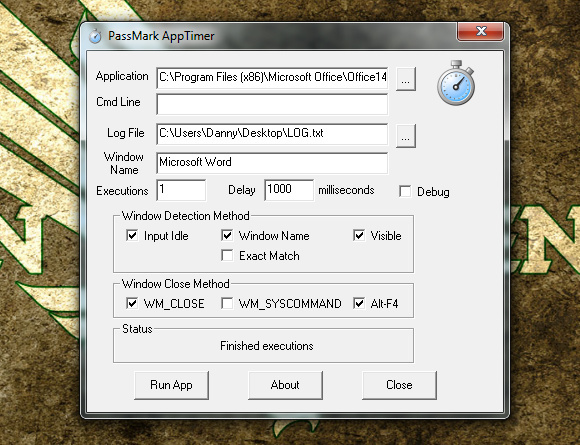Select the Executions count field
The width and height of the screenshot is (580, 445).
[181, 190]
